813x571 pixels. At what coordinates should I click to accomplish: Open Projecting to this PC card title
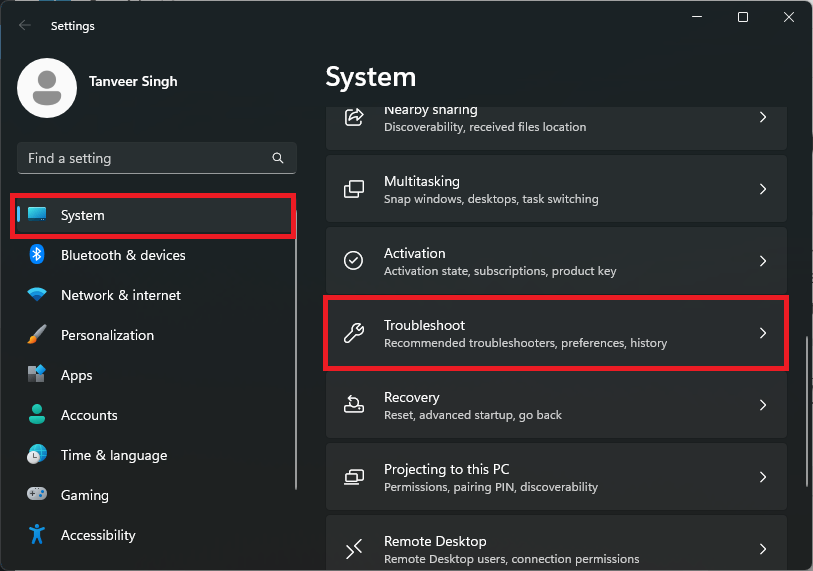point(446,469)
